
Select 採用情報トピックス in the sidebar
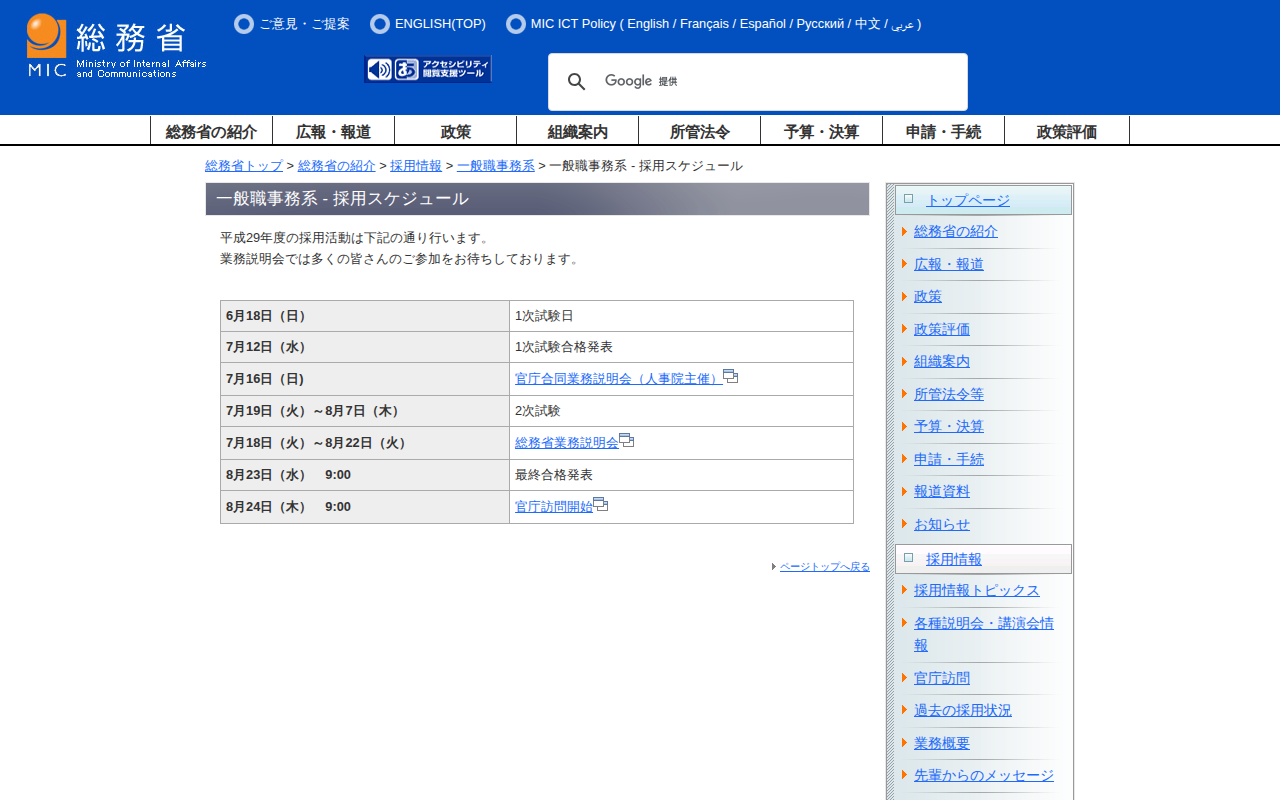976,591
